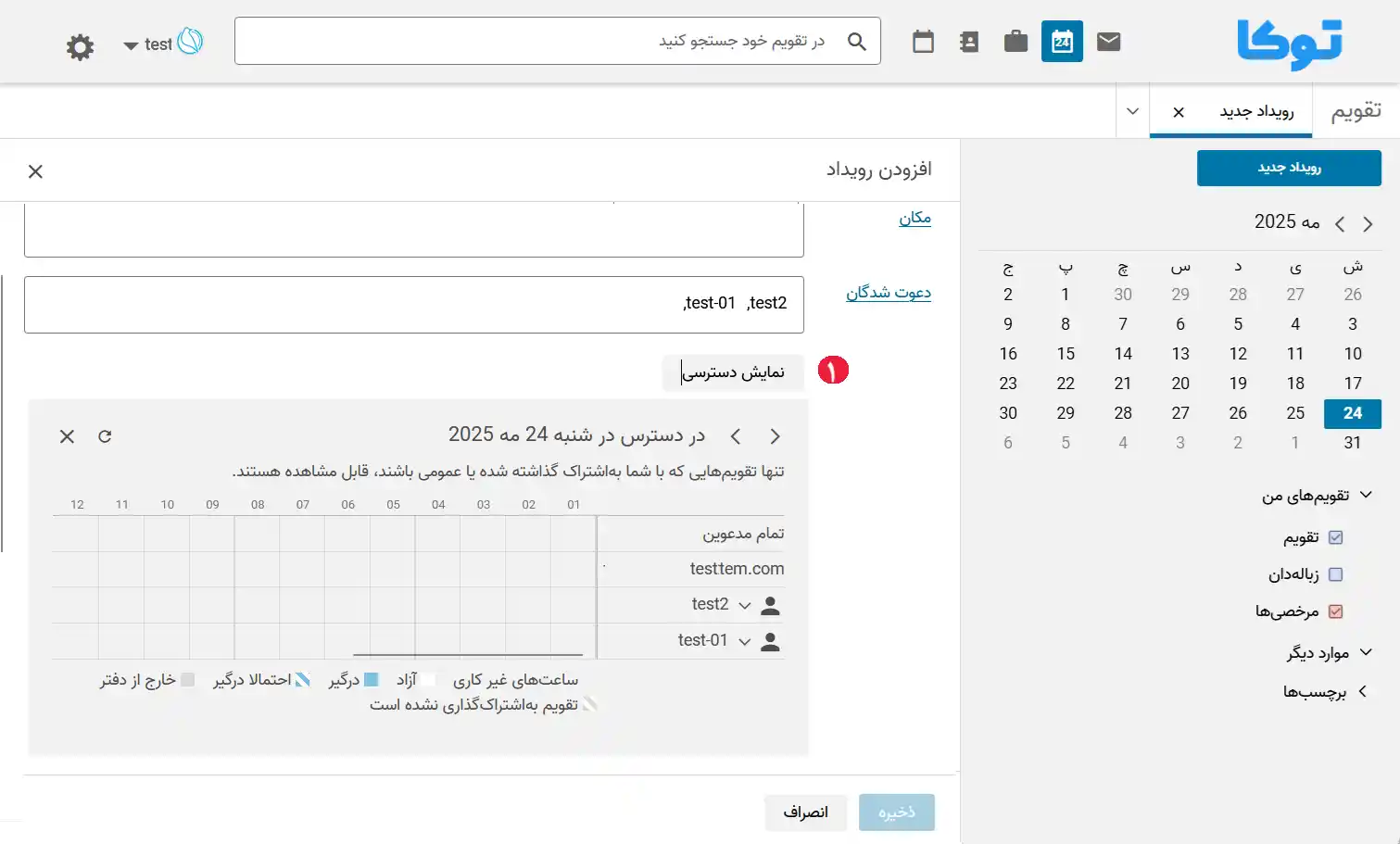Close the 'رویداد جدید' tab
1400x844 pixels.
point(1179,112)
